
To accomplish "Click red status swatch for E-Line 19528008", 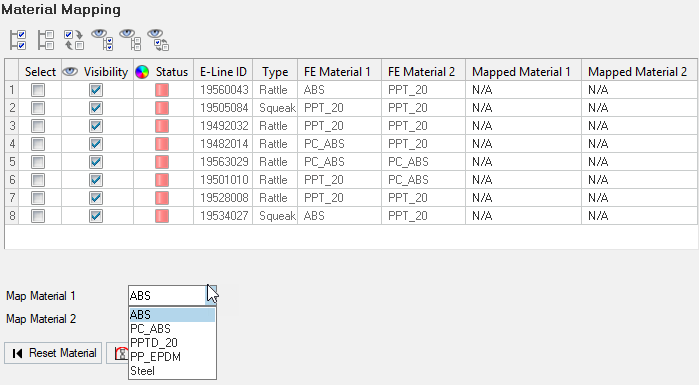I will tap(162, 198).
